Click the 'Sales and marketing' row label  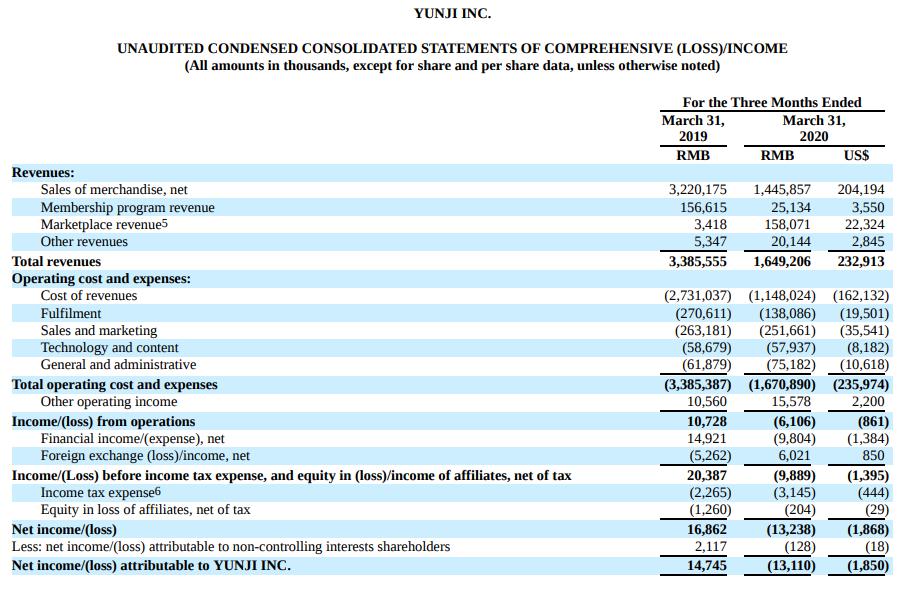coord(98,330)
